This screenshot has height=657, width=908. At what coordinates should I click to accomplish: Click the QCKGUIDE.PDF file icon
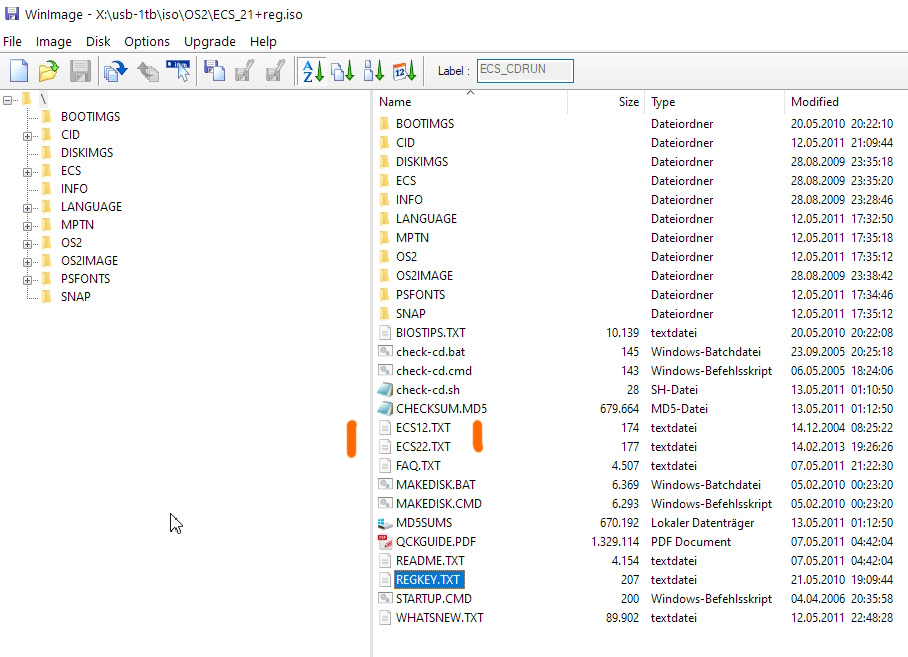[385, 542]
